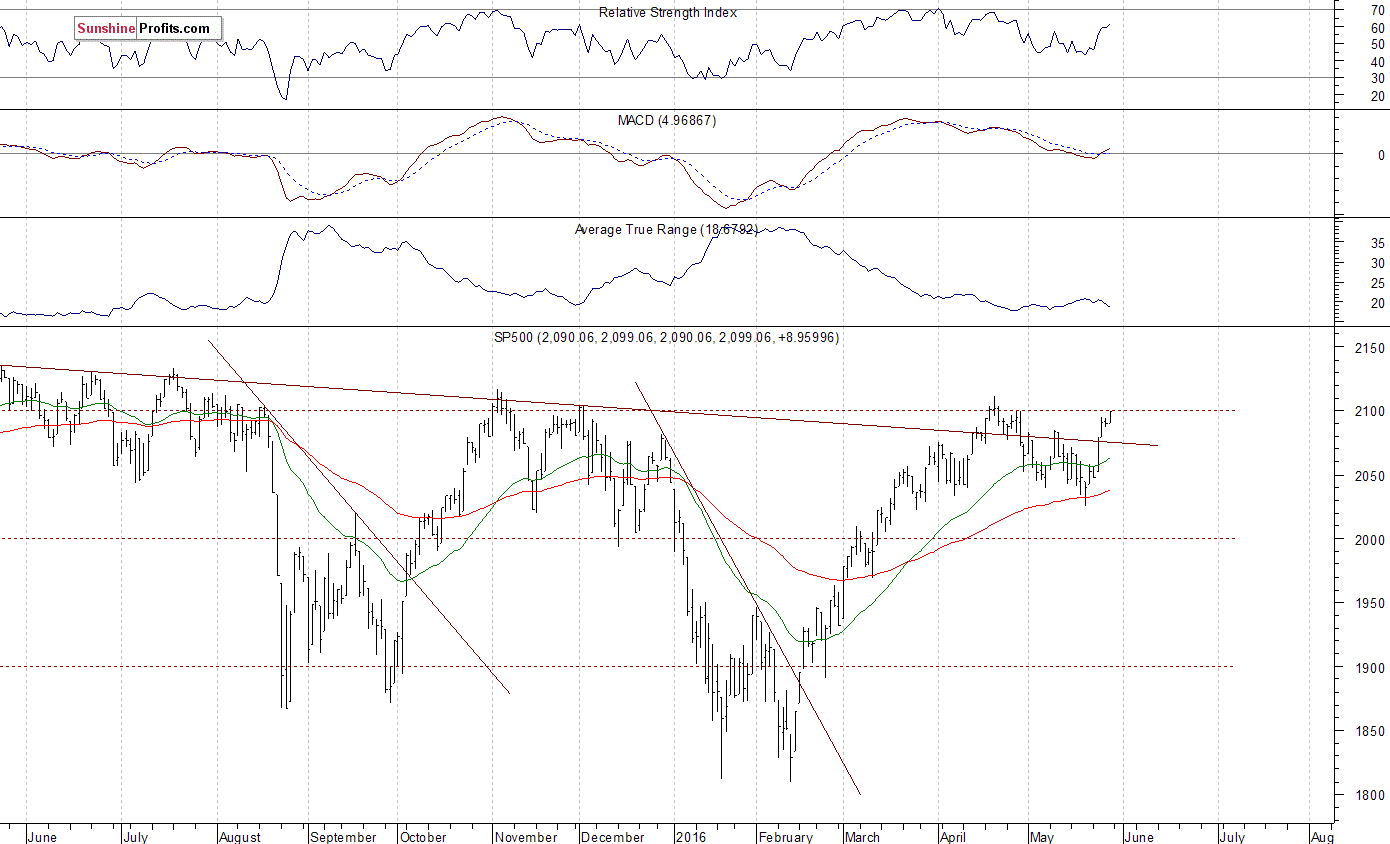Click the Relative Strength Index title
The width and height of the screenshot is (1390, 844).
[x=667, y=13]
